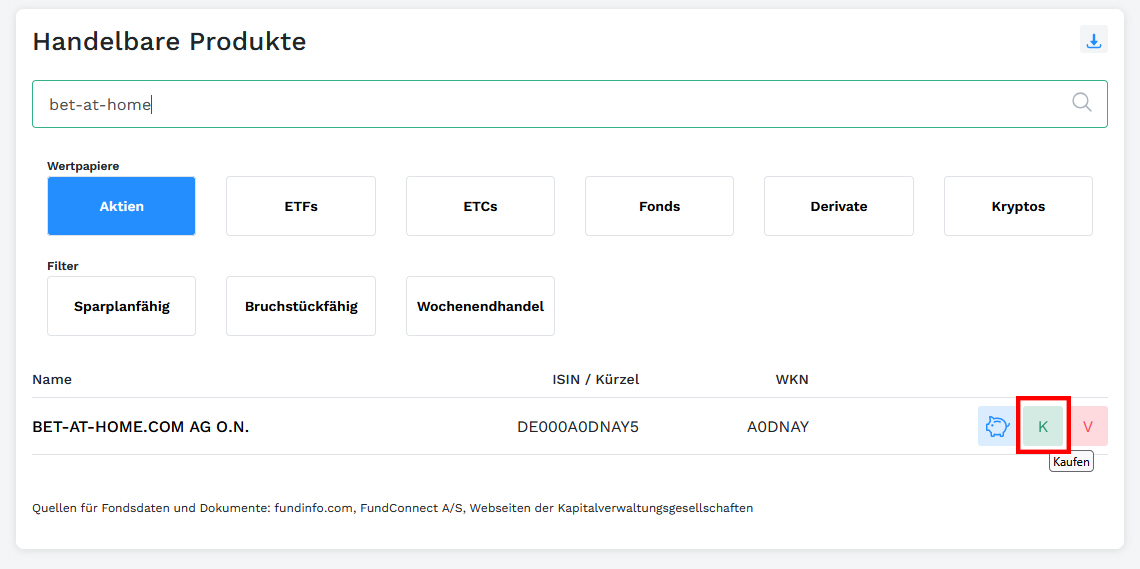Screen dimensions: 1140x569
Task: Click the WKN column header
Action: (792, 380)
